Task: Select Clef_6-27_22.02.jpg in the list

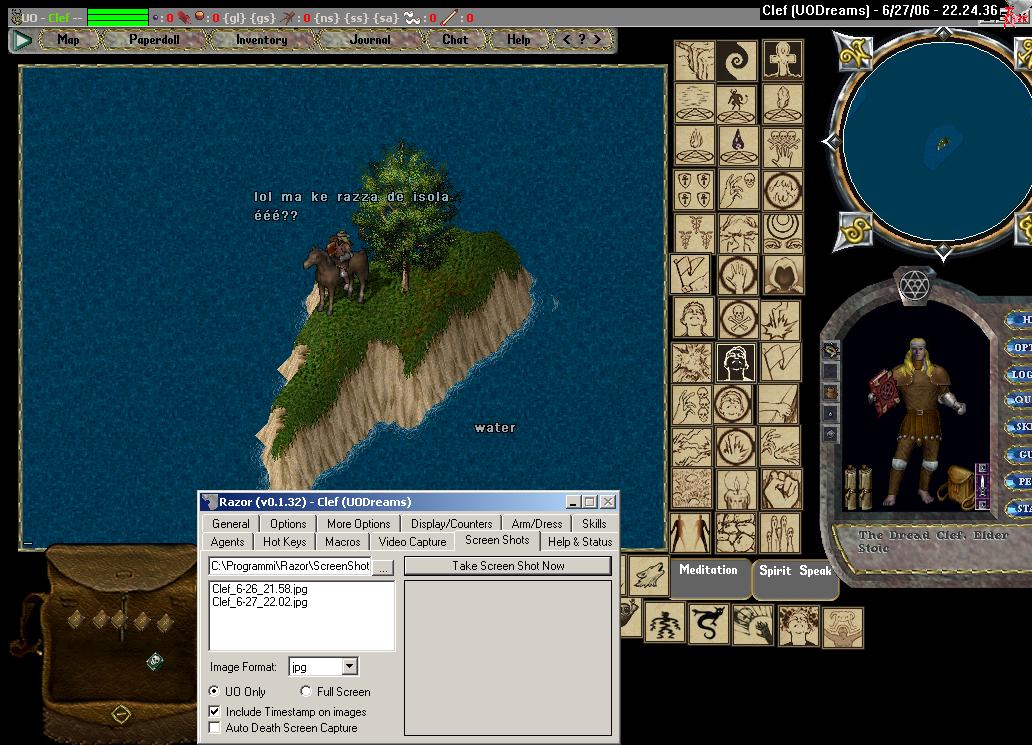Action: 259,602
